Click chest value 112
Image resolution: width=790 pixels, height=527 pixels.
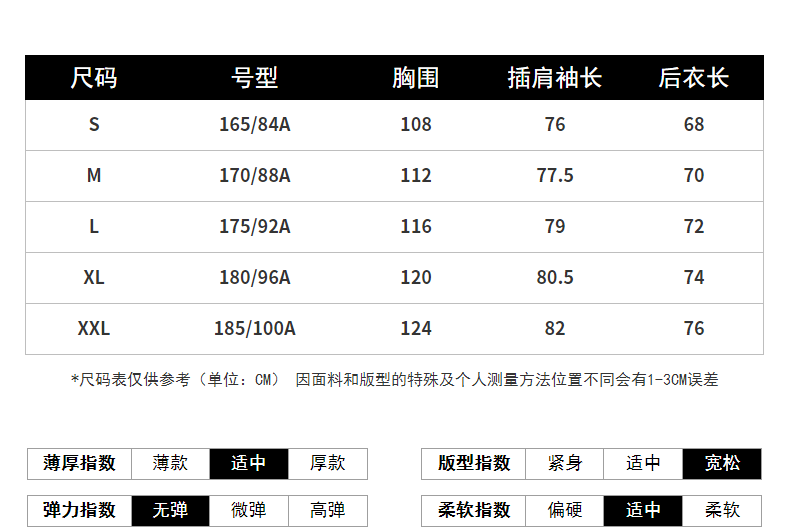(416, 175)
